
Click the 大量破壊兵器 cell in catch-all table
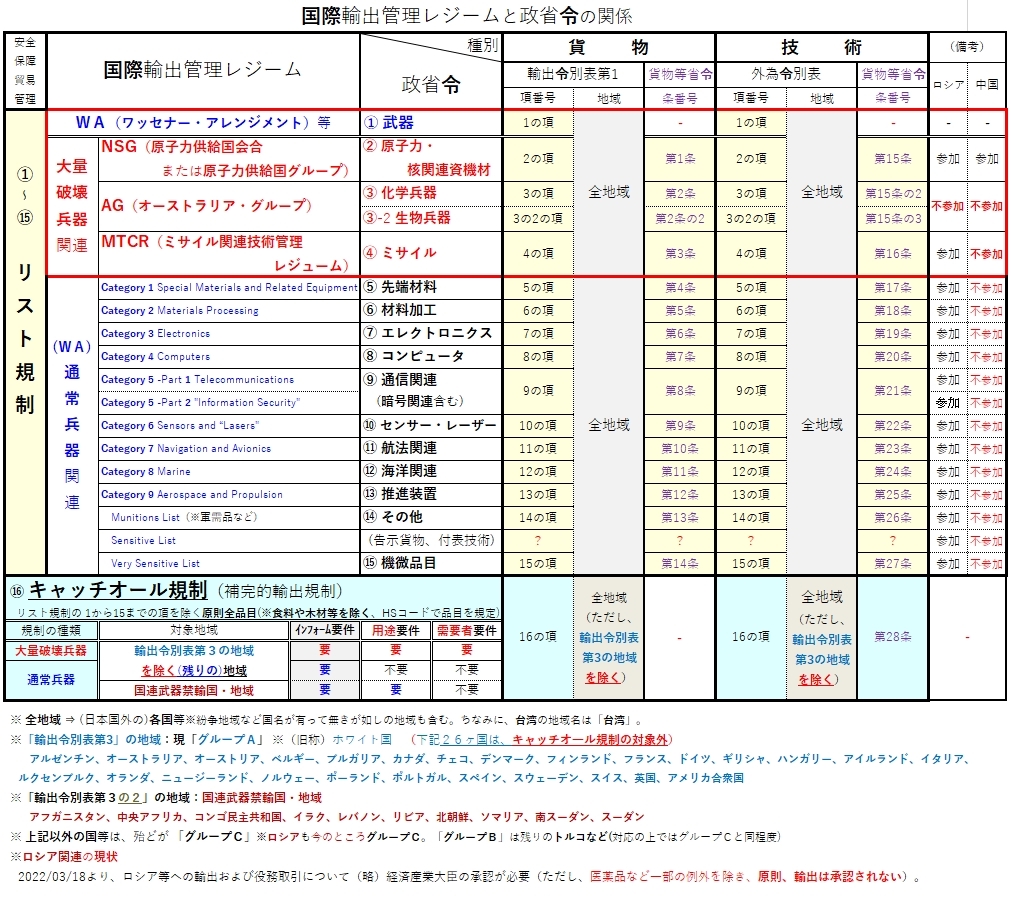pos(51,651)
